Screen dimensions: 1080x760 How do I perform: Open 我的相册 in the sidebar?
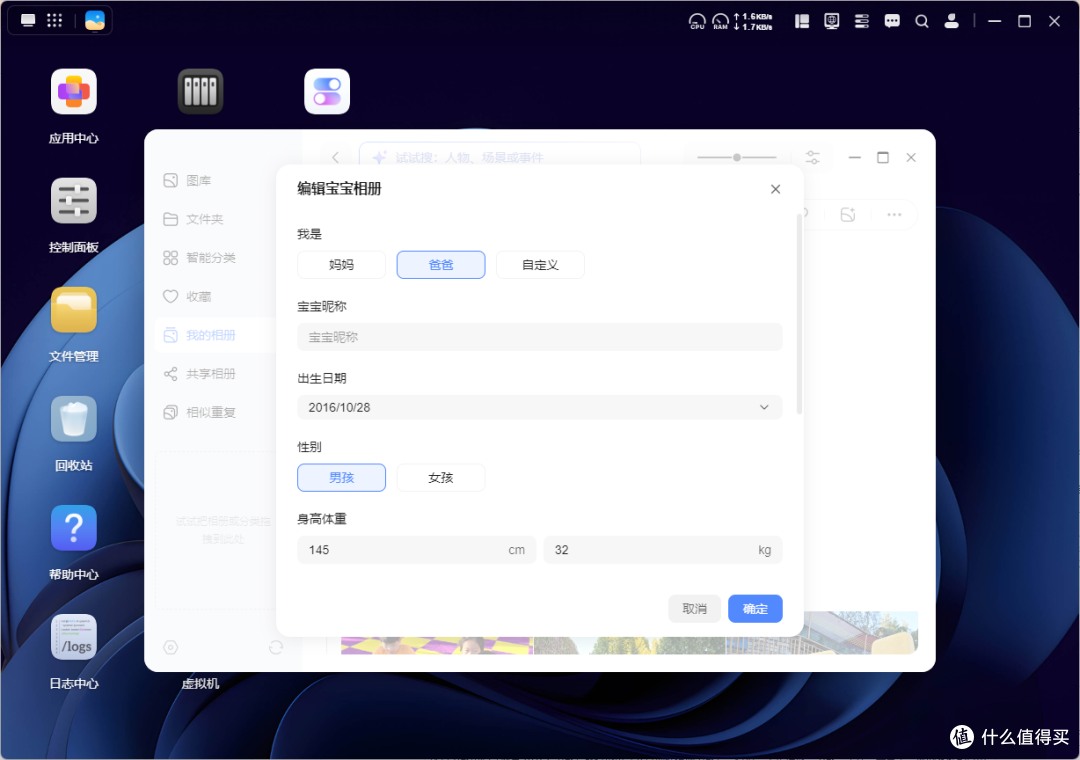click(x=216, y=335)
